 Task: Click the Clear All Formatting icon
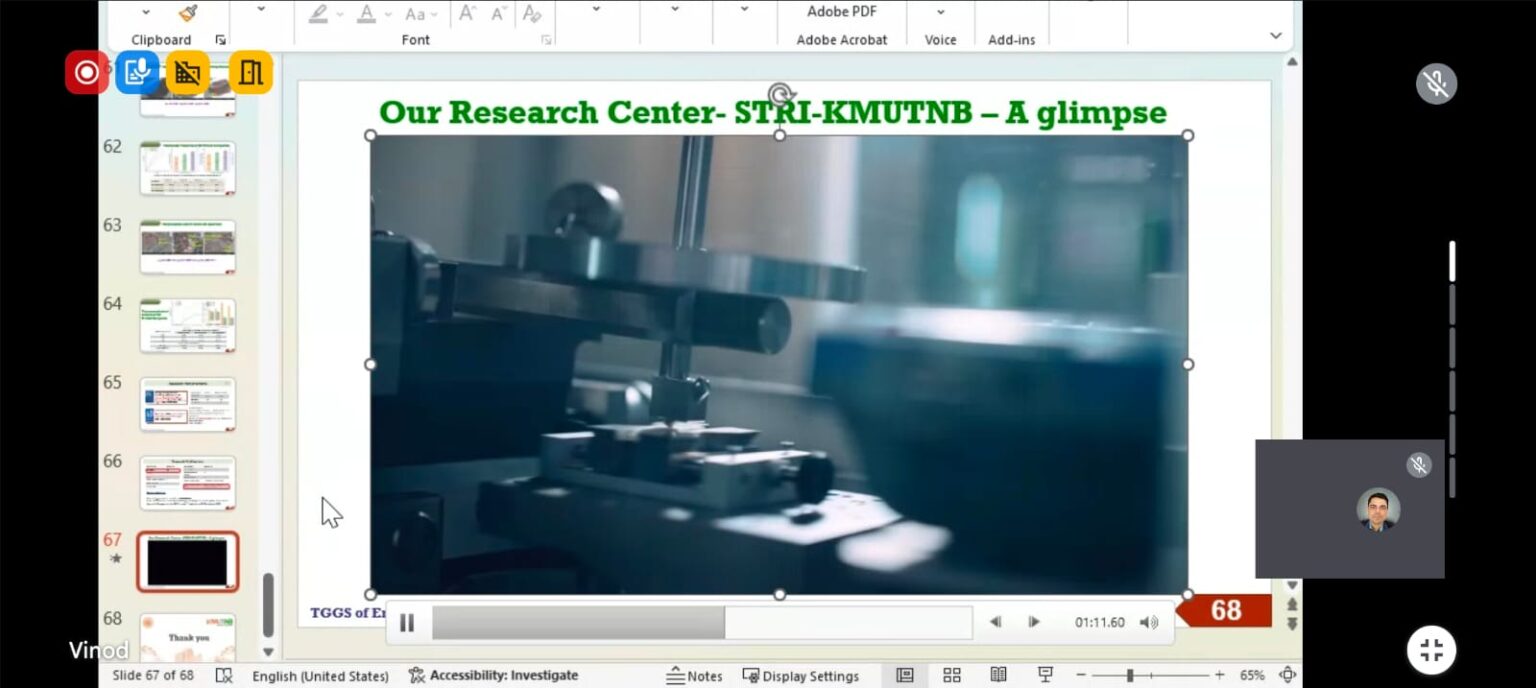[533, 13]
